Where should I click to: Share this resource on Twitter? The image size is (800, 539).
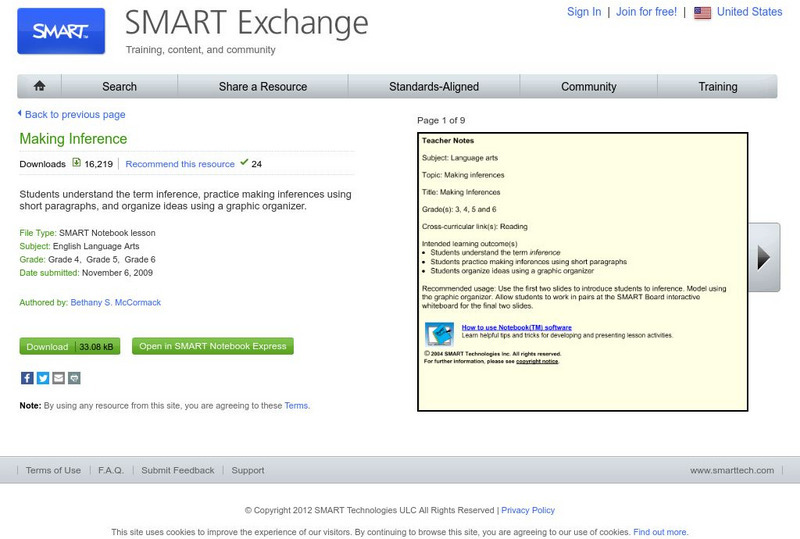coord(43,378)
